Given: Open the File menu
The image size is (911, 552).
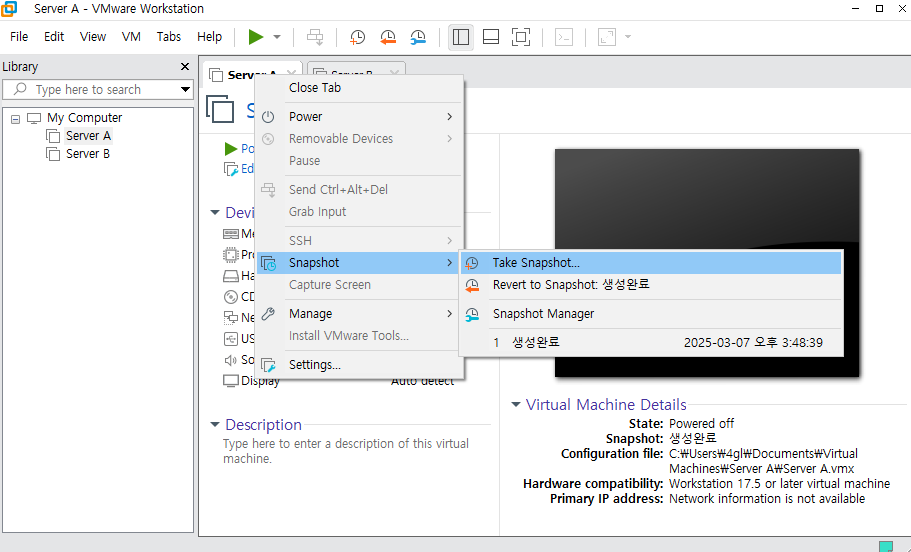Looking at the screenshot, I should click(x=19, y=37).
